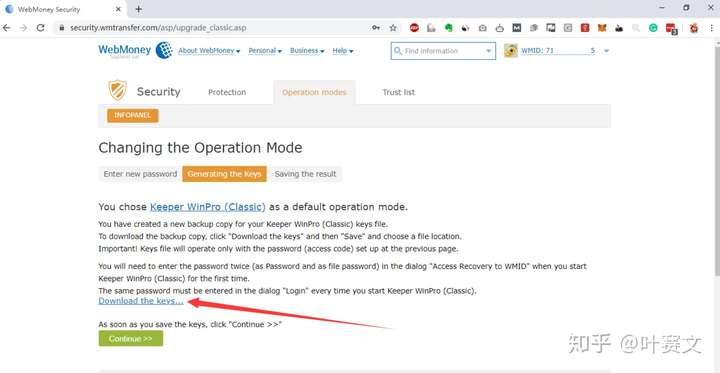Switch to the Trust list tab

399,92
